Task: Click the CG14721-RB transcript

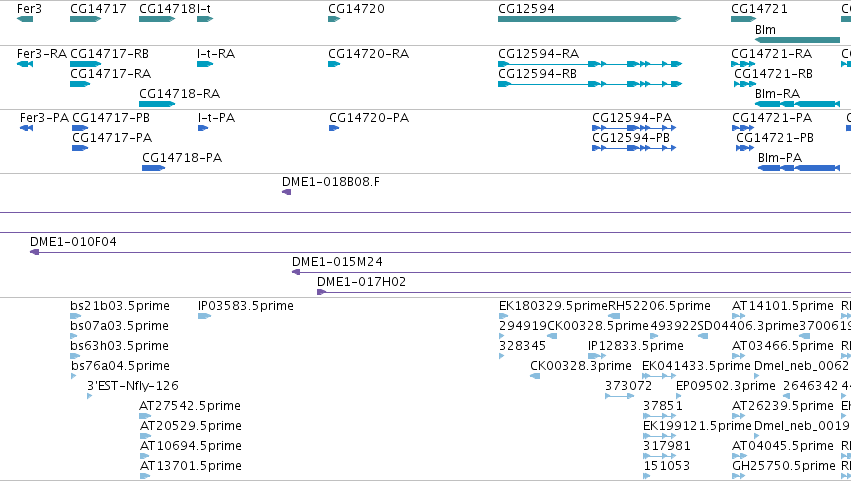Action: pos(745,84)
